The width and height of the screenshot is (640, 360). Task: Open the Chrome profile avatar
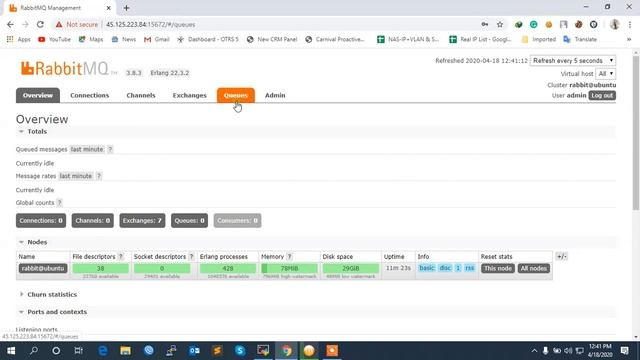615,24
